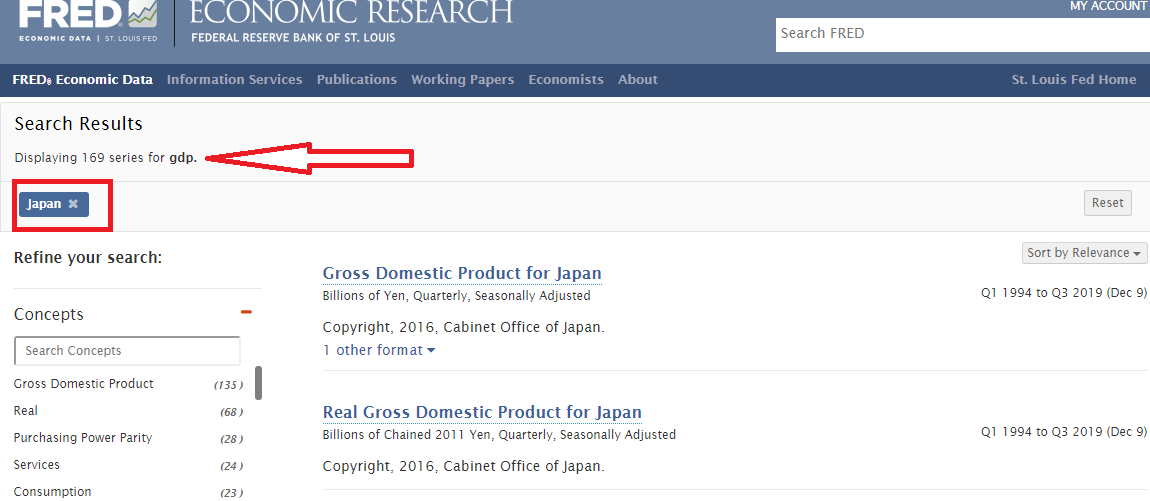The width and height of the screenshot is (1150, 501).
Task: Open My Account
Action: [x=1108, y=6]
